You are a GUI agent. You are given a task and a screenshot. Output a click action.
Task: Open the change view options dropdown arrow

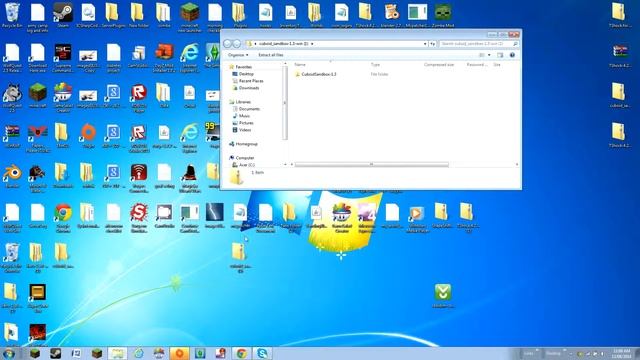click(489, 55)
